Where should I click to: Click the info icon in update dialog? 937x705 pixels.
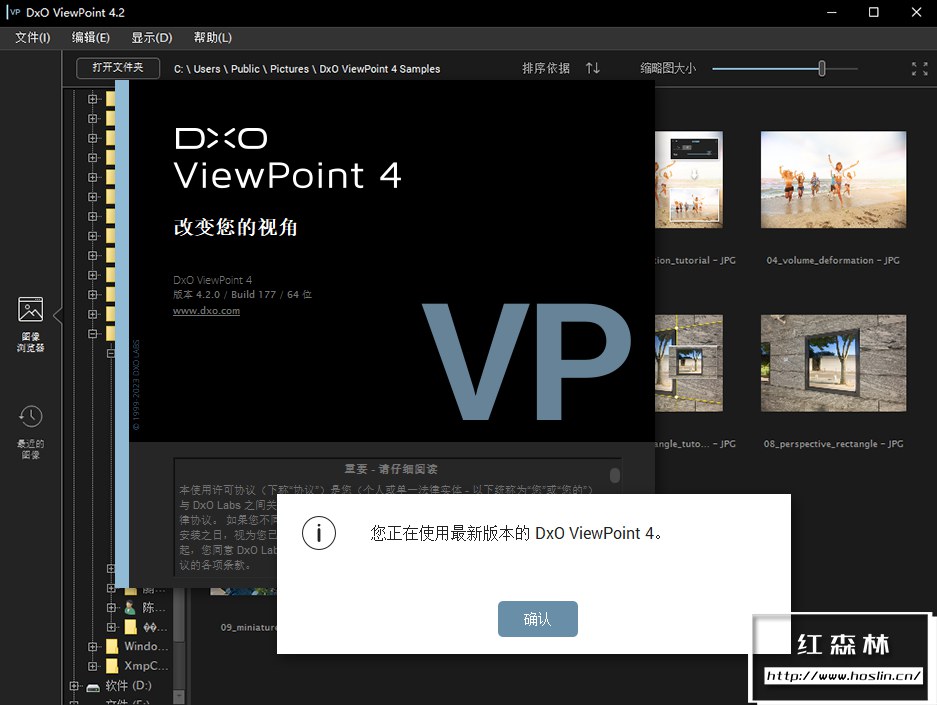[319, 533]
